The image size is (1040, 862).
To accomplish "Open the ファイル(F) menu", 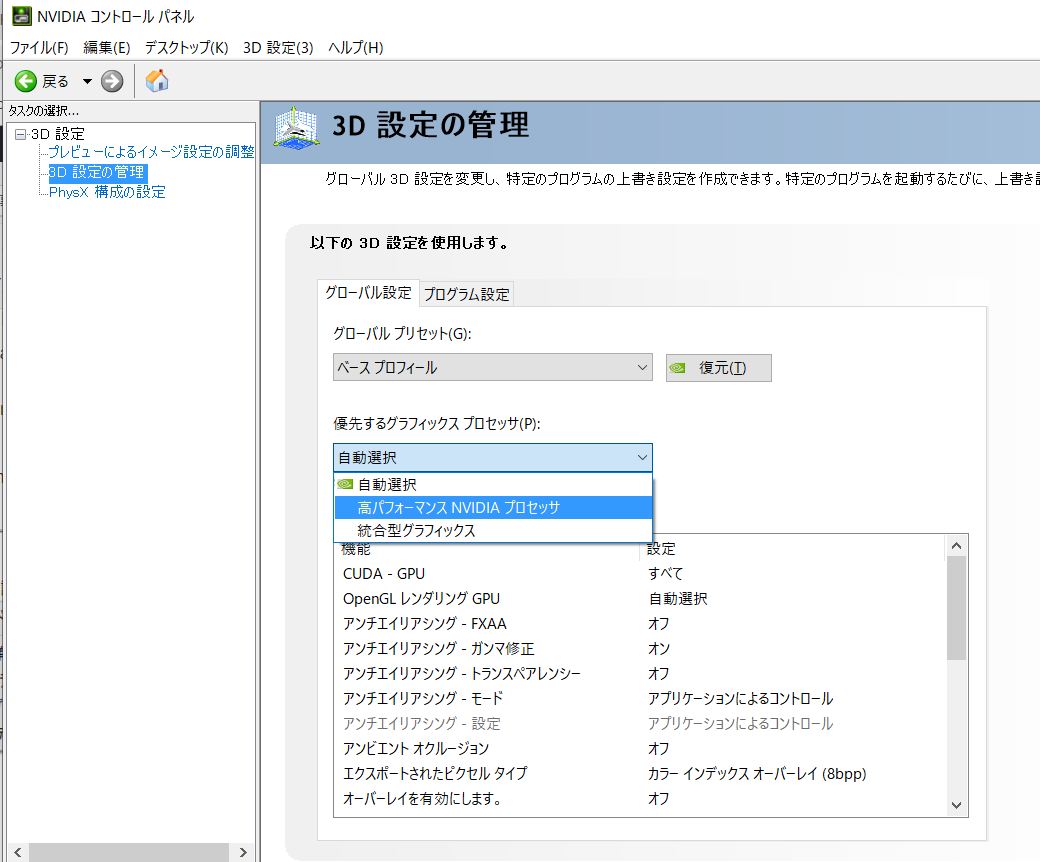I will [39, 48].
